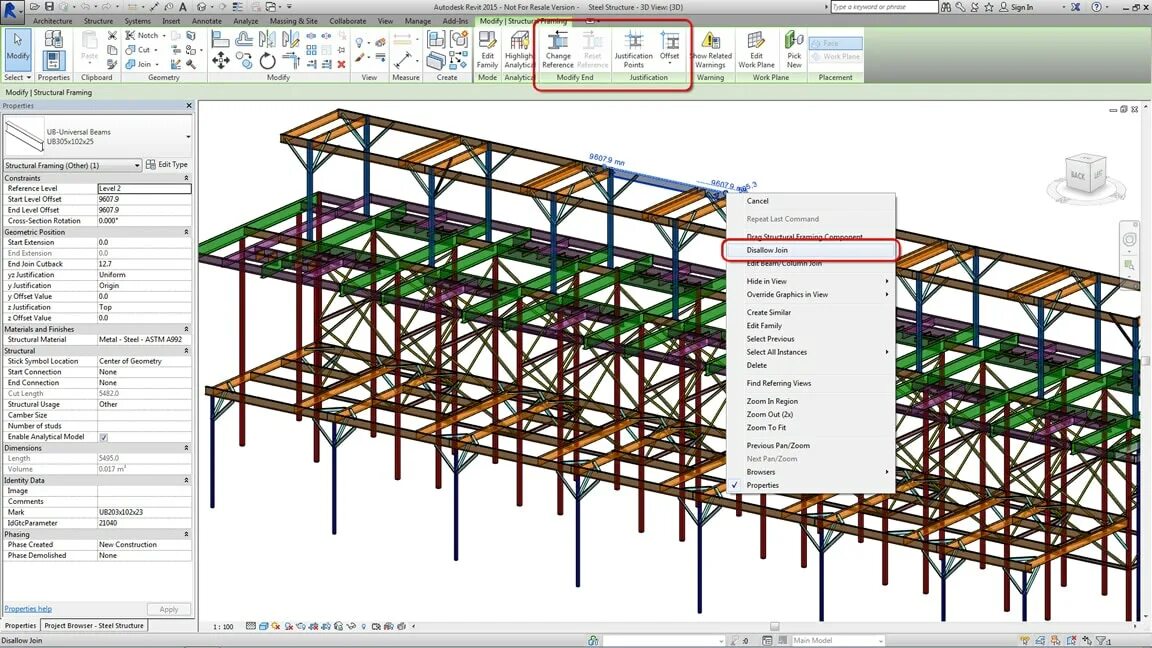This screenshot has height=648, width=1152.
Task: Open the Offset justification dropdown arrow
Action: [x=669, y=63]
